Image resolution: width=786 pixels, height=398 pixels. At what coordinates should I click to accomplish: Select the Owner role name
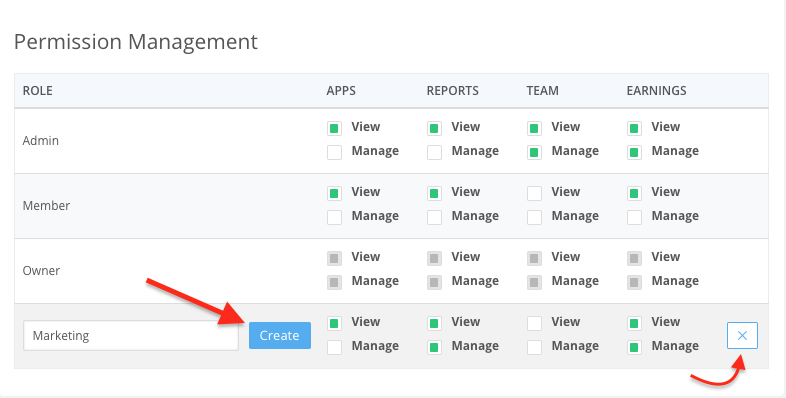41,271
